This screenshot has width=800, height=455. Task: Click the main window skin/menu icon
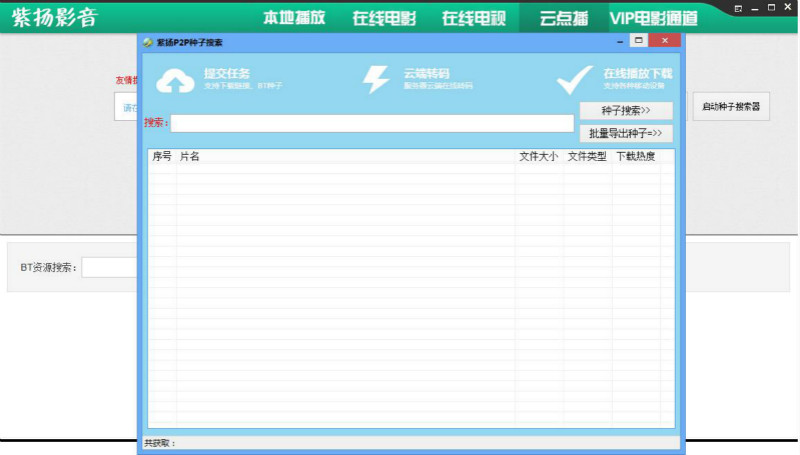[x=738, y=8]
